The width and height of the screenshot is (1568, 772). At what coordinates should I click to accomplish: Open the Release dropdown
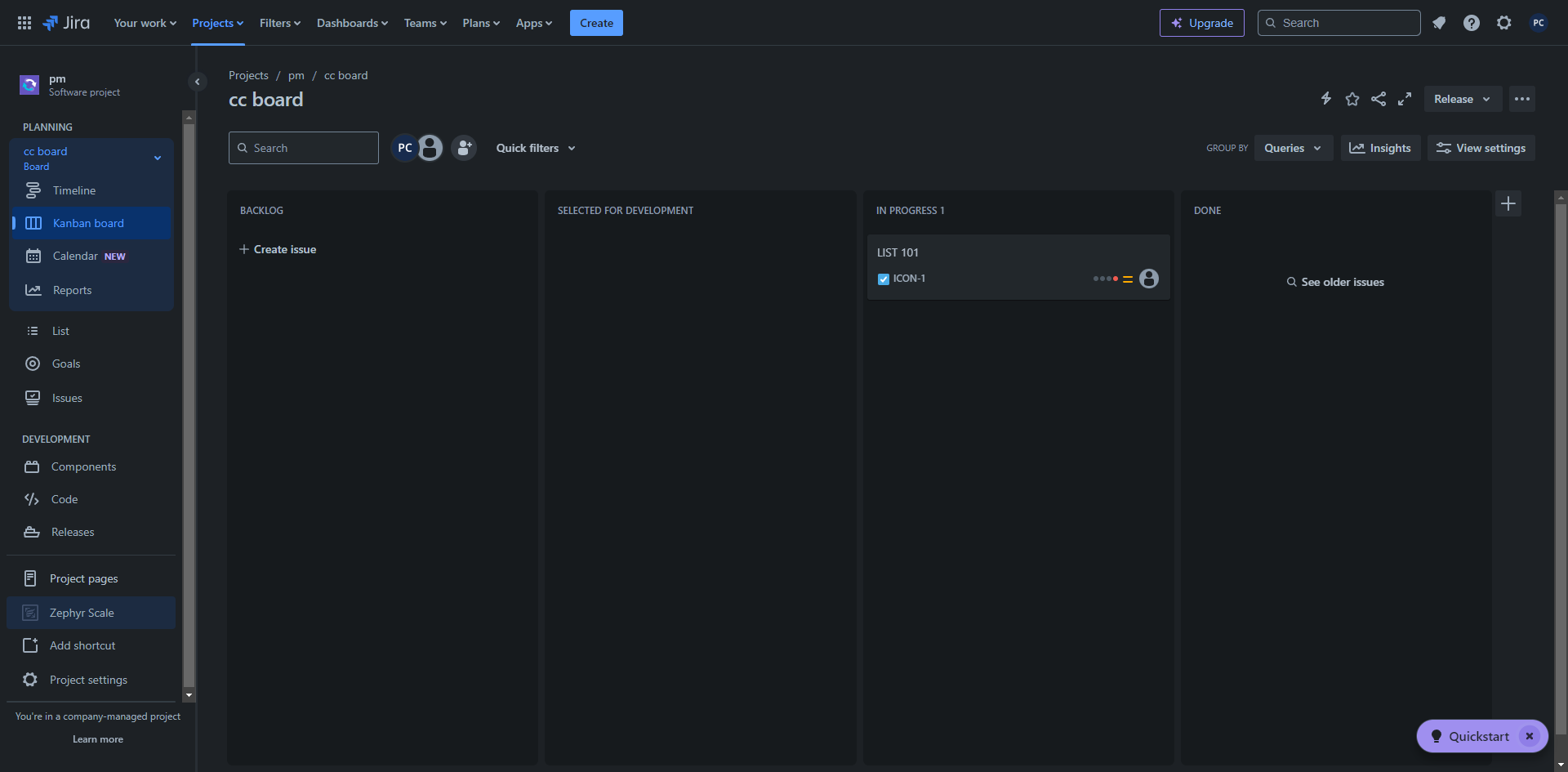pos(1462,99)
